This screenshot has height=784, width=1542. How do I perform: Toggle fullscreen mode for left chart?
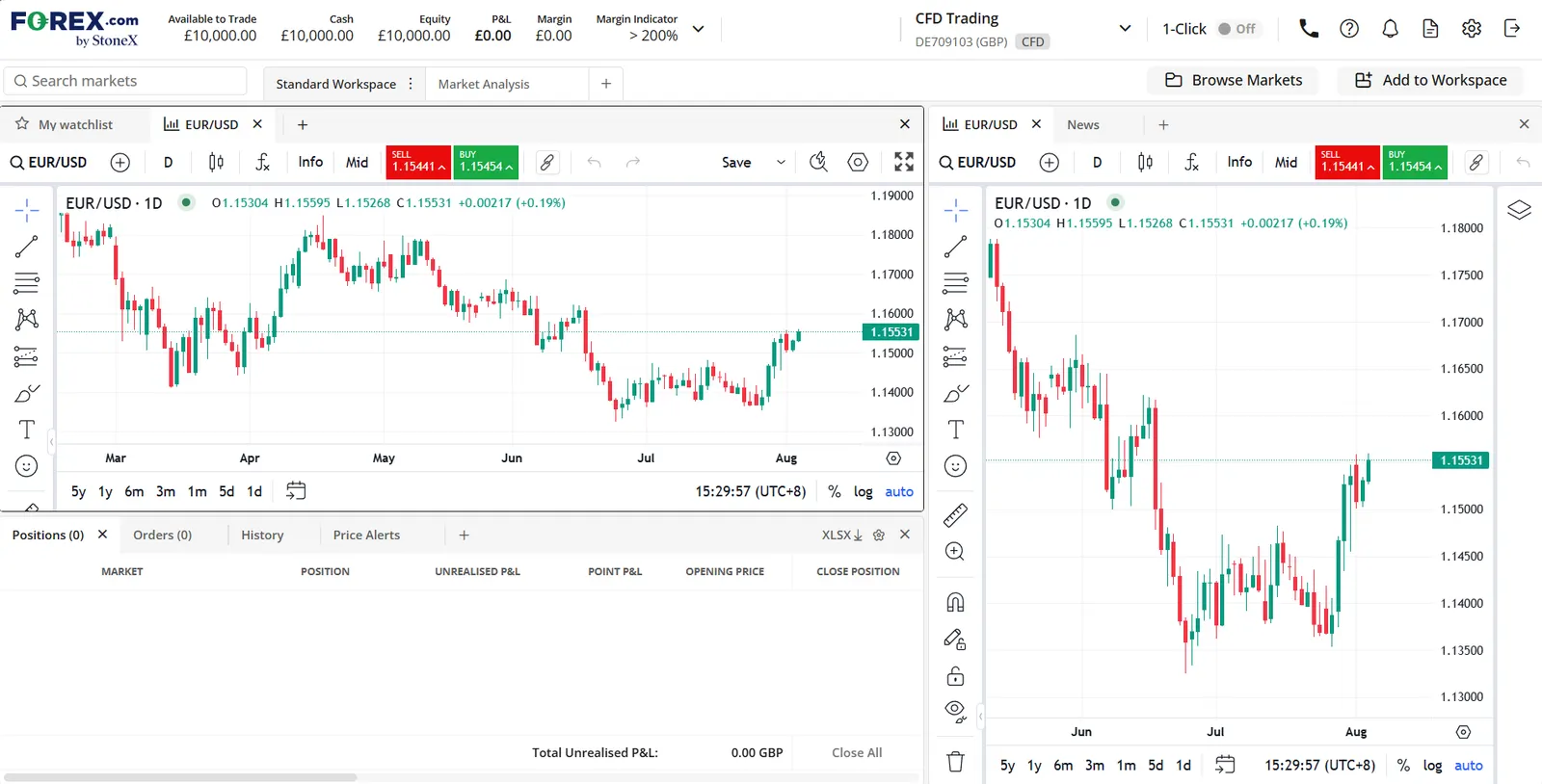pos(903,163)
